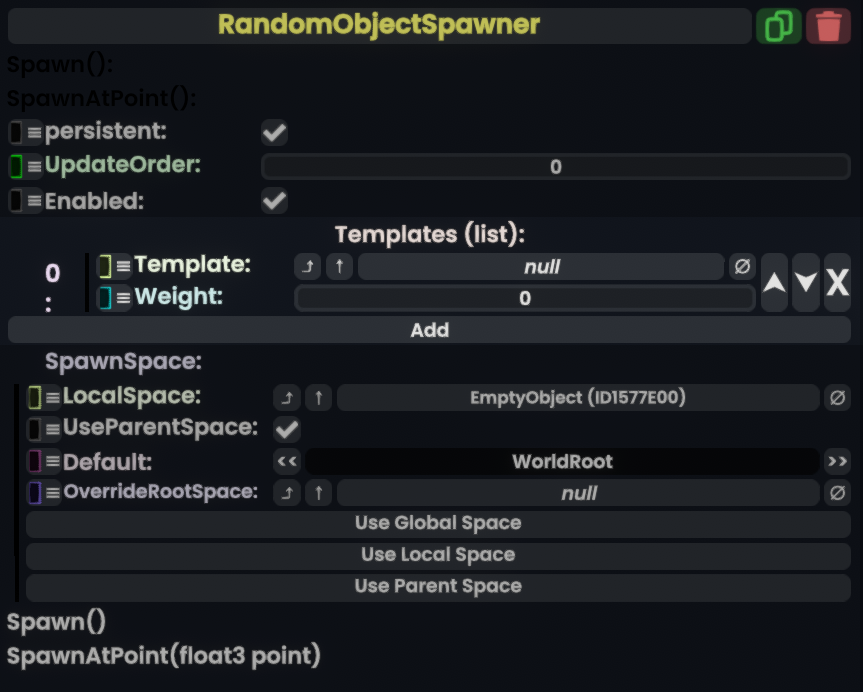Cycle Default enum backward with << arrow
This screenshot has width=863, height=692.
point(287,462)
